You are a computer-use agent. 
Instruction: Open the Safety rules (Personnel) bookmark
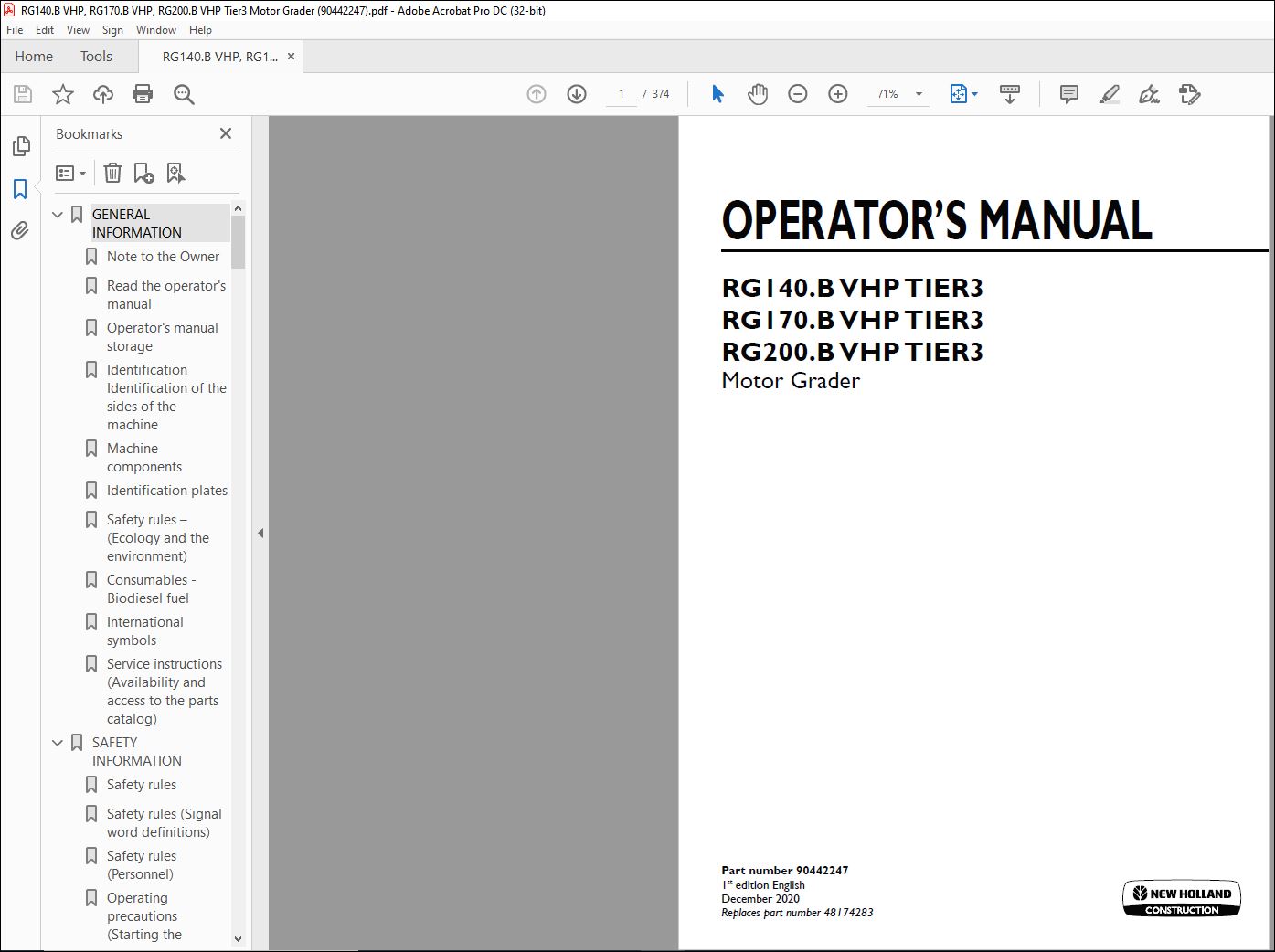click(x=142, y=865)
